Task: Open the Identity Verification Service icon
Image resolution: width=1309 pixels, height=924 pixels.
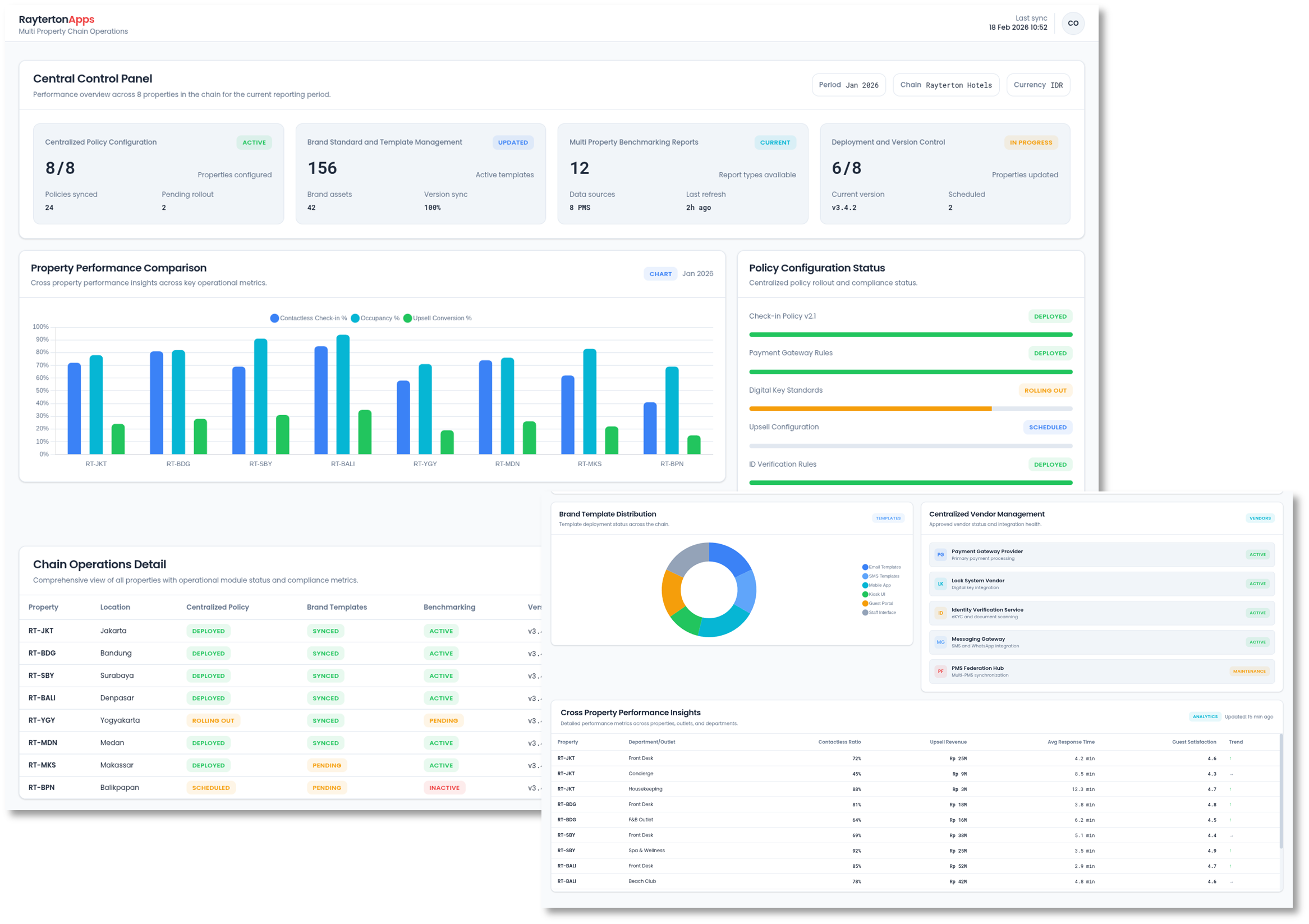Action: click(940, 613)
